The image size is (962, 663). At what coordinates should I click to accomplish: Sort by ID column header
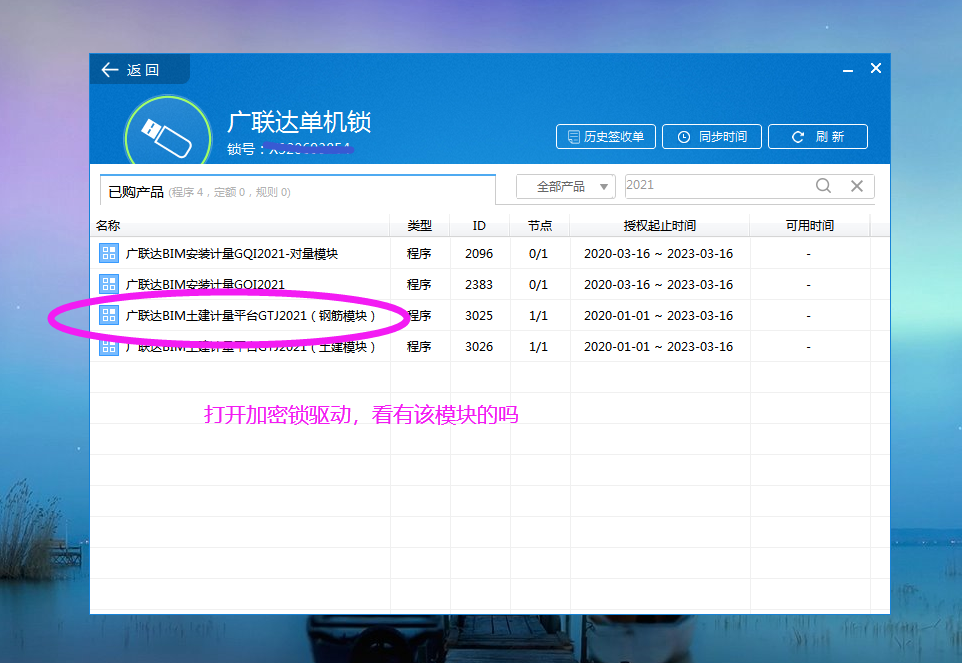pos(479,226)
